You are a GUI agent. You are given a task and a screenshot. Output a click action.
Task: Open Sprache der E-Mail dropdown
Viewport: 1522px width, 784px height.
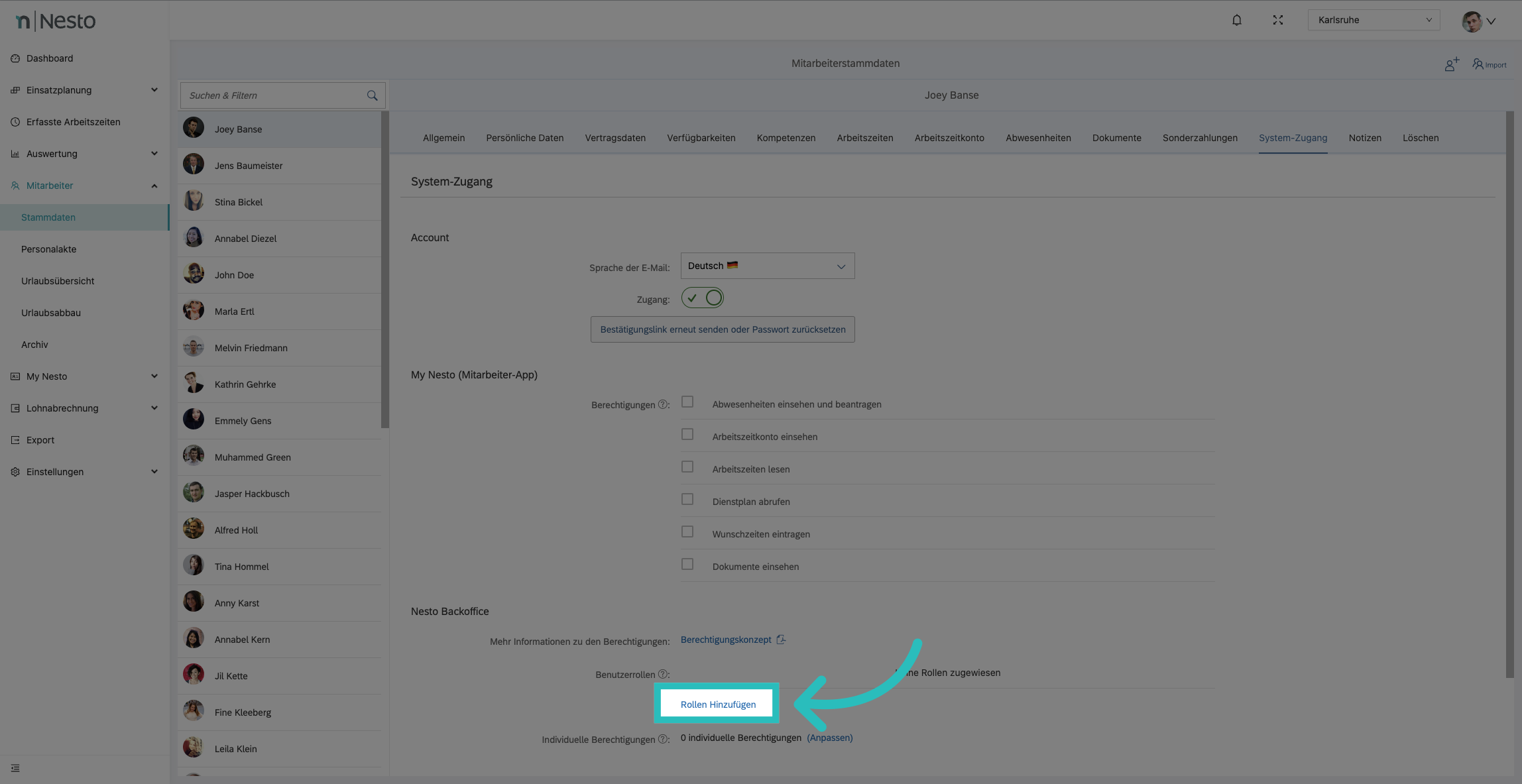767,266
